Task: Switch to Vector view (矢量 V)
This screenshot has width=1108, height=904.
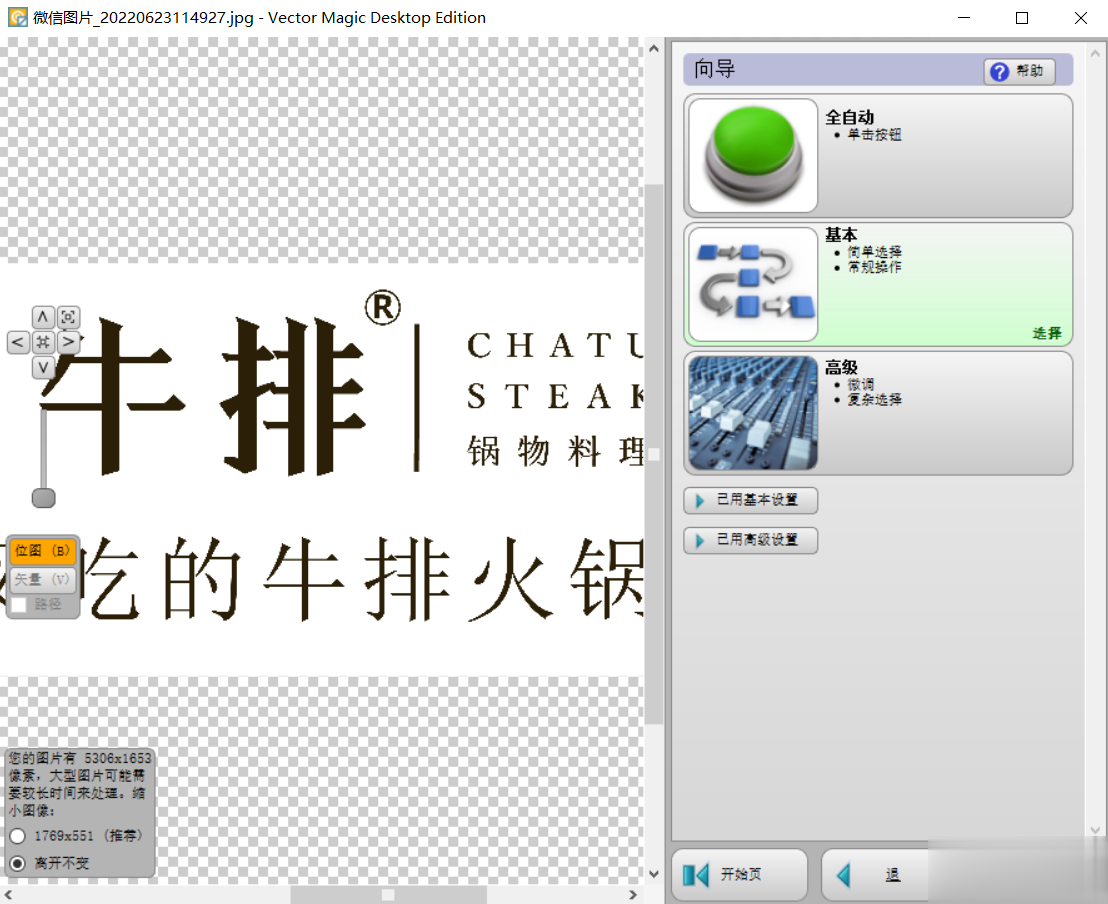Action: pos(42,580)
